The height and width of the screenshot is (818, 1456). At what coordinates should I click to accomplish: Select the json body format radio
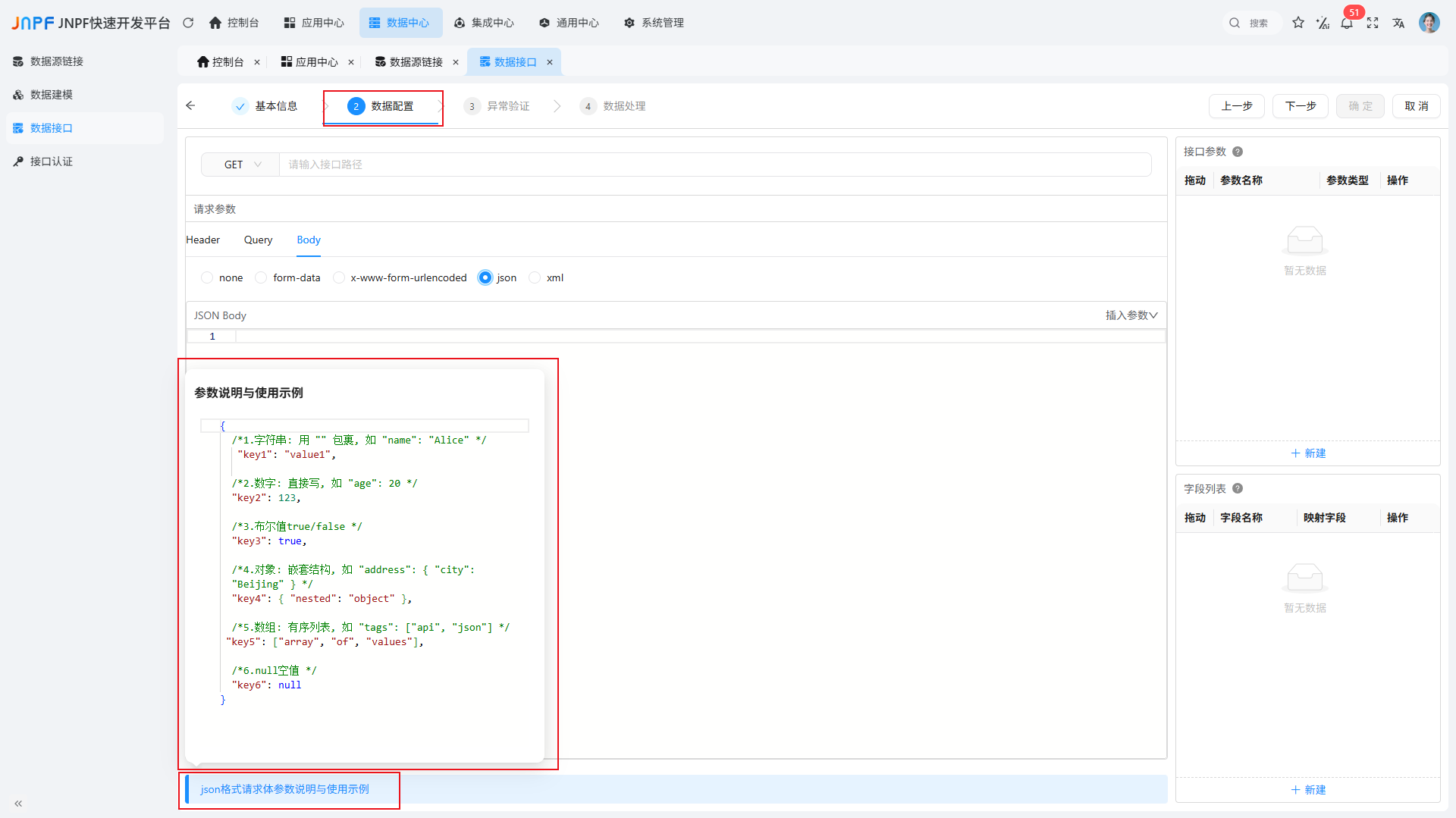click(x=485, y=277)
